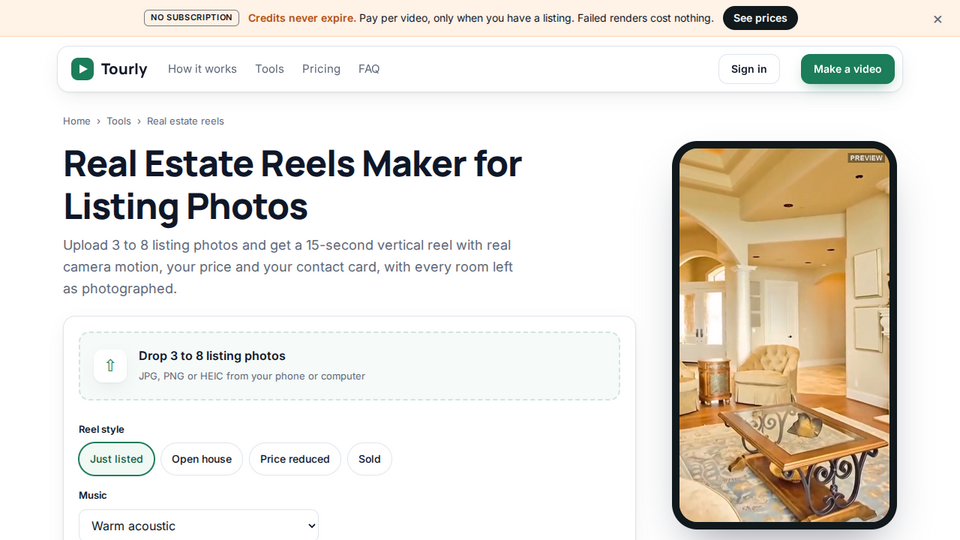960x540 pixels.
Task: Go to Pricing in the navbar
Action: click(321, 69)
